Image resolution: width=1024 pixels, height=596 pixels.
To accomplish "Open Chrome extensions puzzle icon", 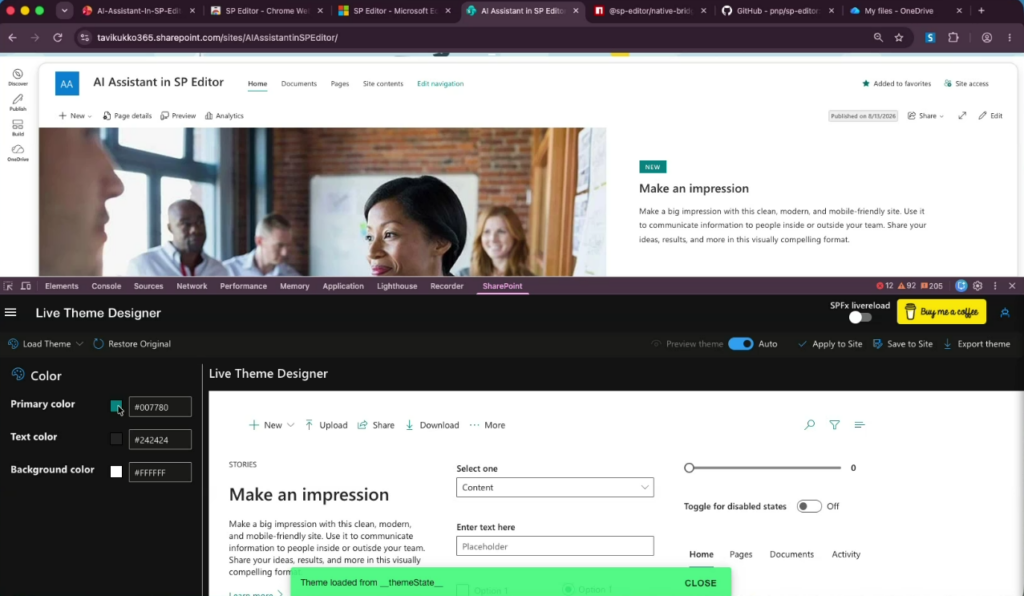I will [953, 38].
